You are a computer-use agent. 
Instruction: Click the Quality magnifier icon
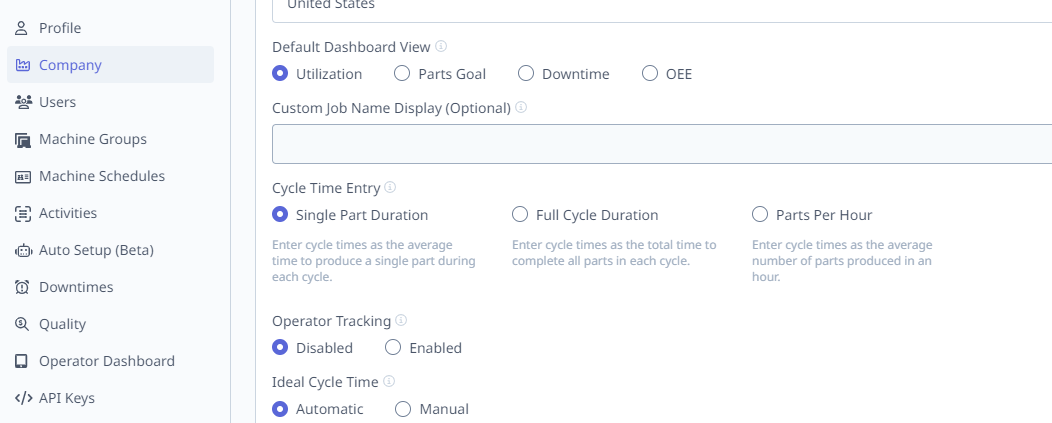[22, 324]
